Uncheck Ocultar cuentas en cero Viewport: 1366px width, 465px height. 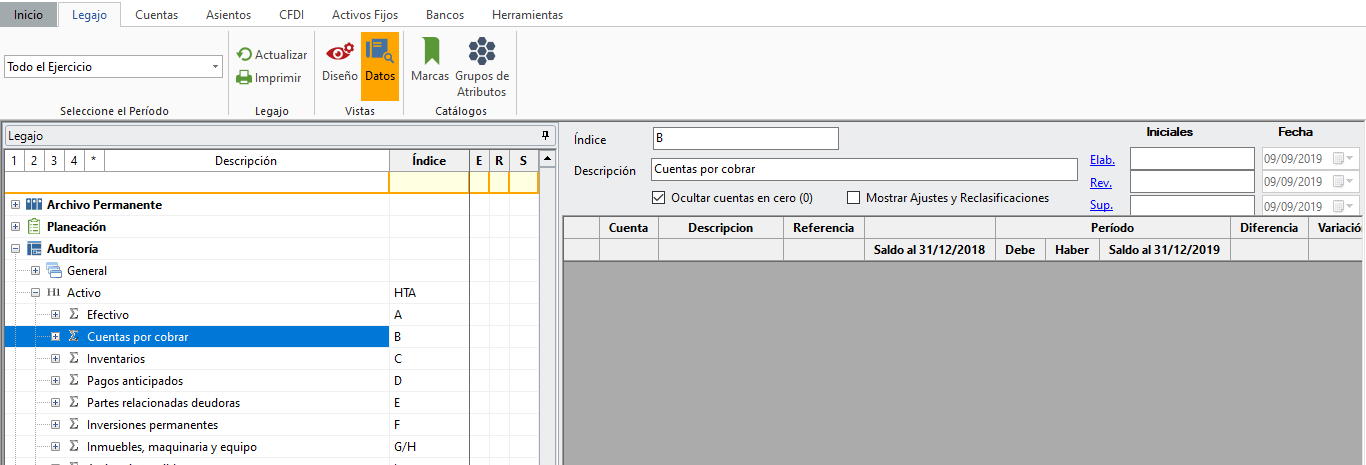tap(658, 198)
